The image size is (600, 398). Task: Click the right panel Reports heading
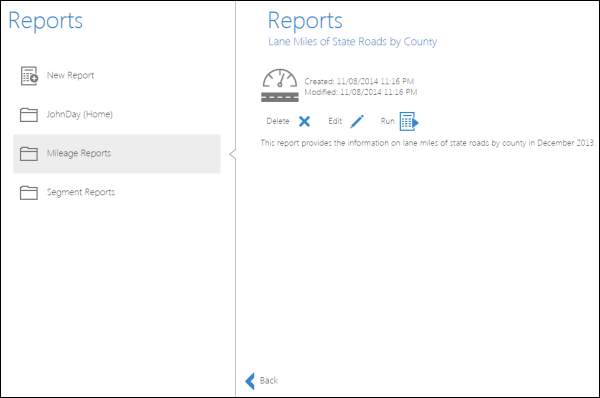coord(305,21)
